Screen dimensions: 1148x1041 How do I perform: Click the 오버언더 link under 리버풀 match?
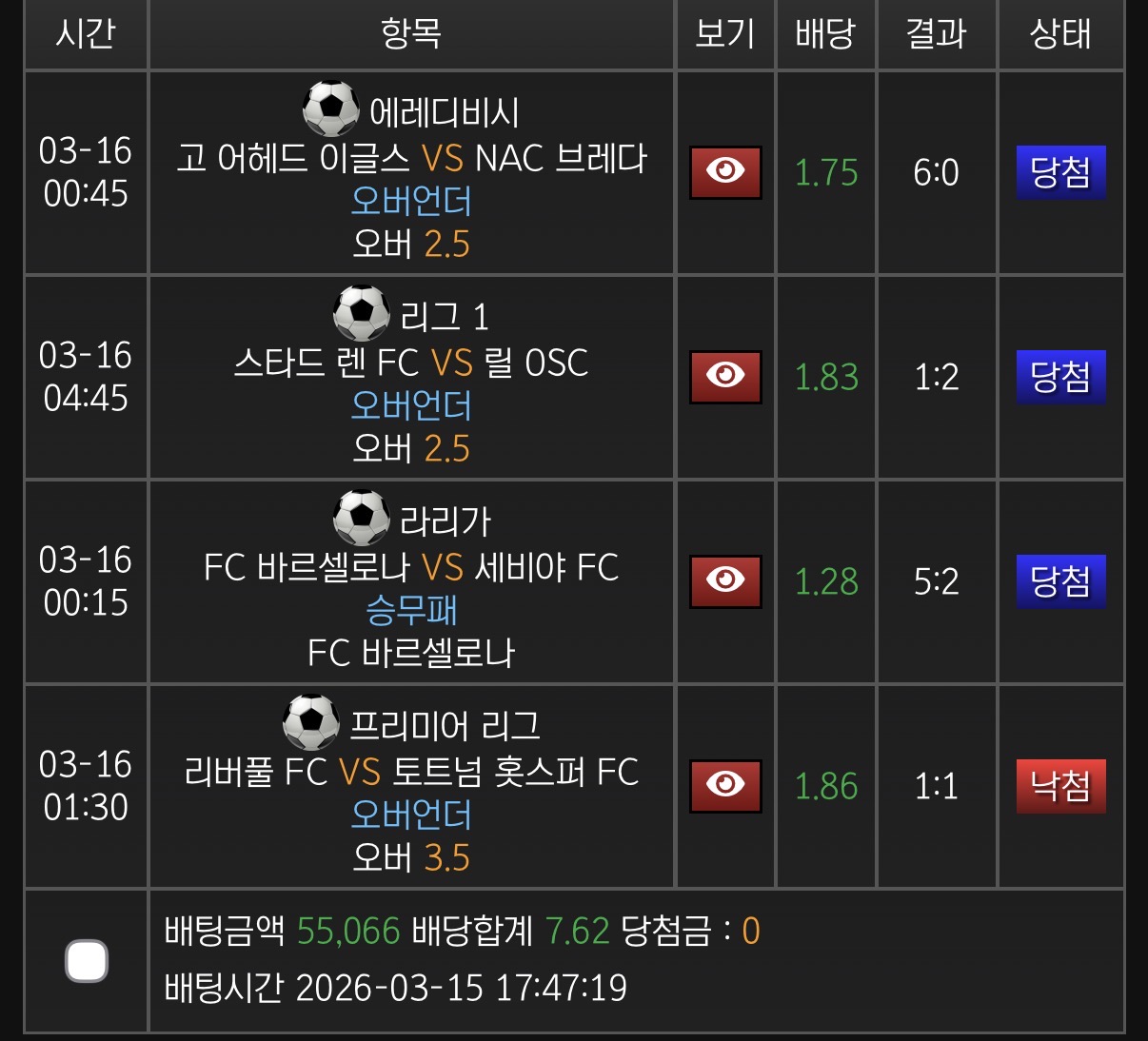[411, 815]
